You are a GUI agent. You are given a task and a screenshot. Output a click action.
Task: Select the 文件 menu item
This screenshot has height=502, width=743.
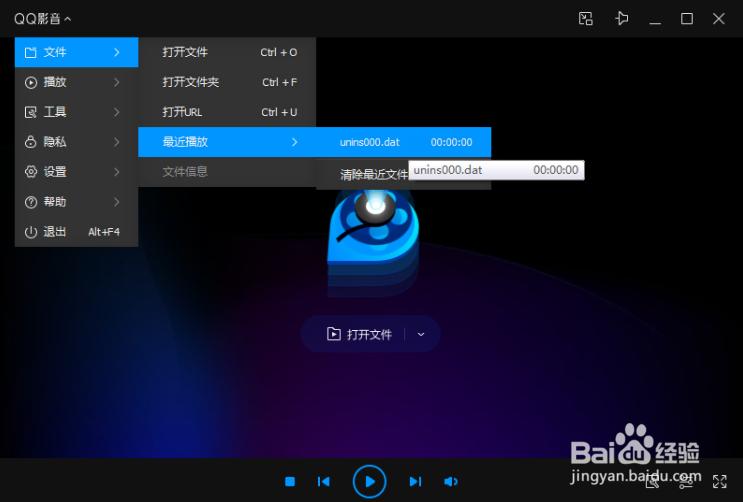pos(76,52)
